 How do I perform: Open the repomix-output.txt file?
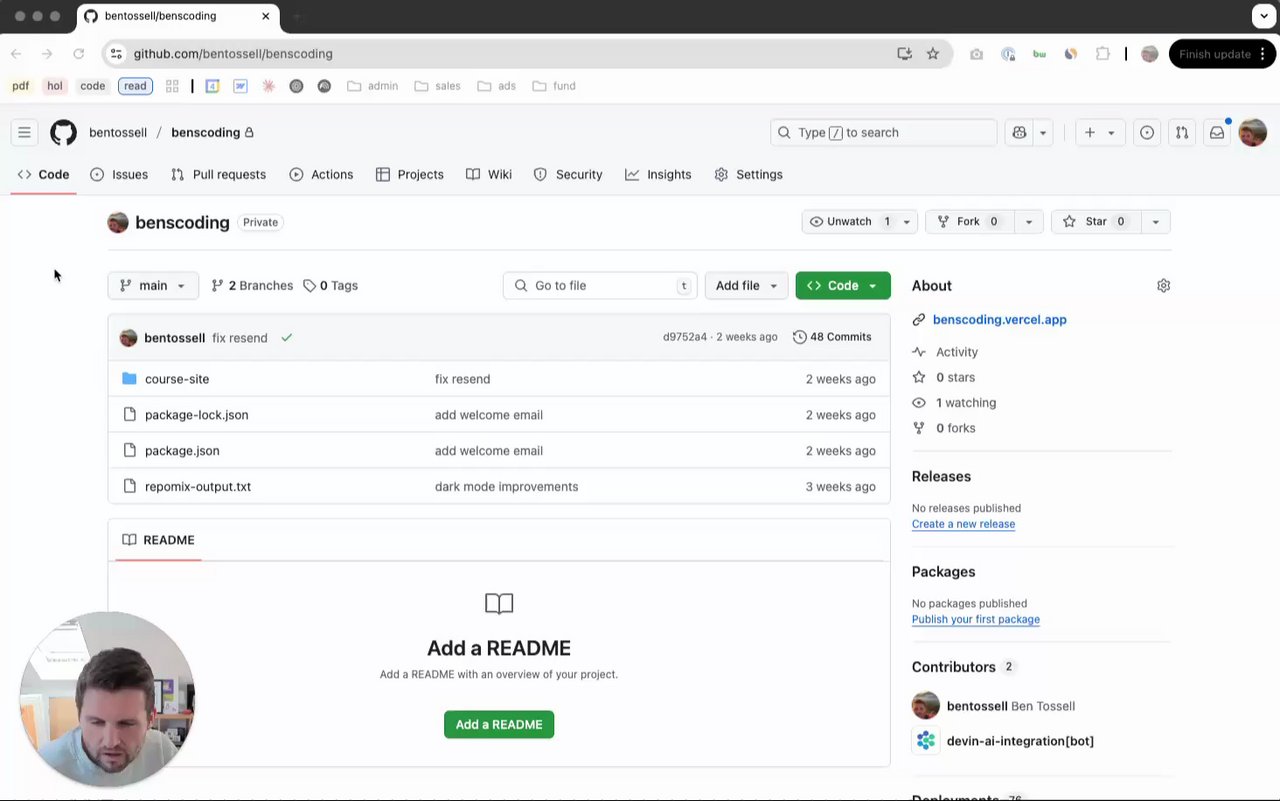[x=198, y=487]
